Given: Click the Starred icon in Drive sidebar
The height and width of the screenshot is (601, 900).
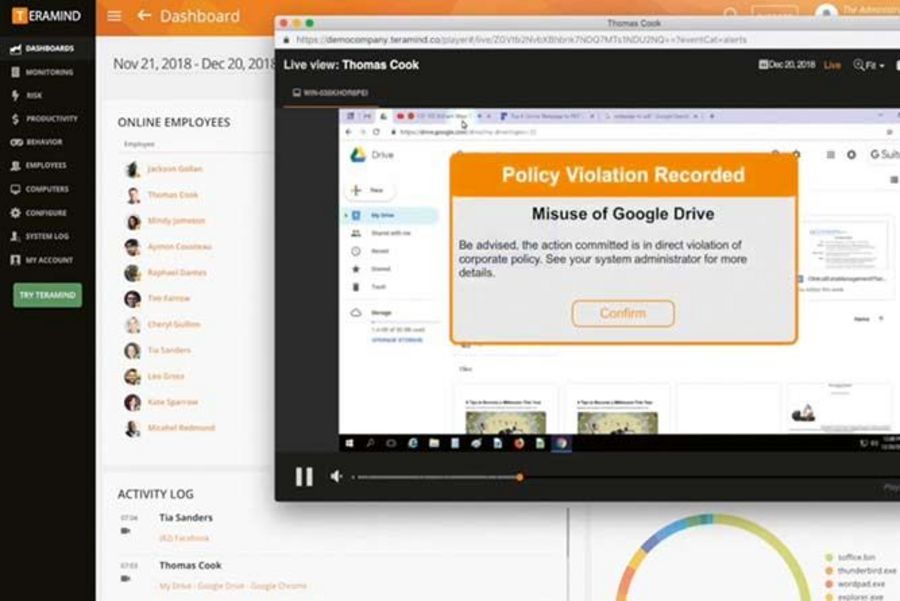Looking at the screenshot, I should click(356, 269).
